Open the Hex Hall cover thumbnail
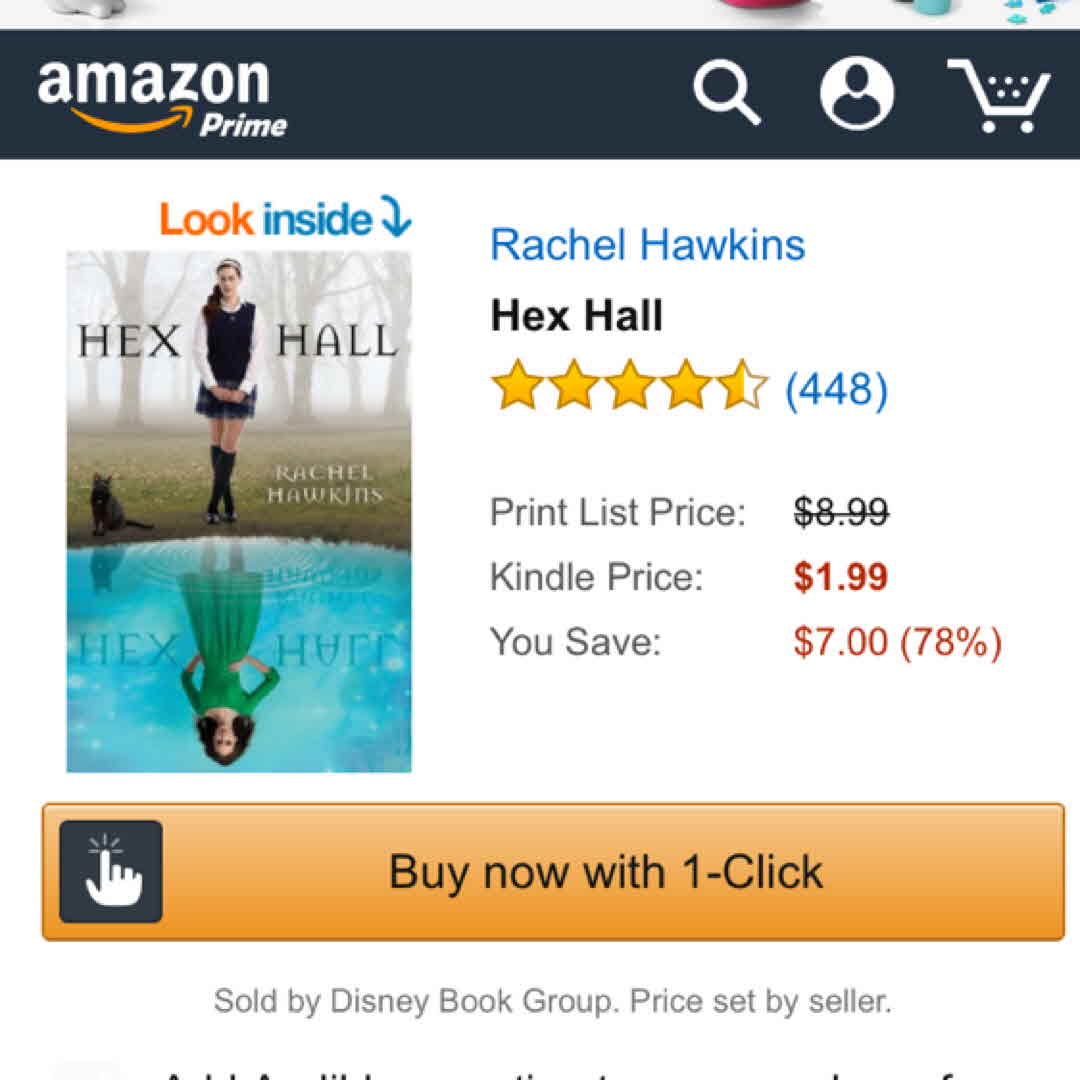 click(x=239, y=512)
